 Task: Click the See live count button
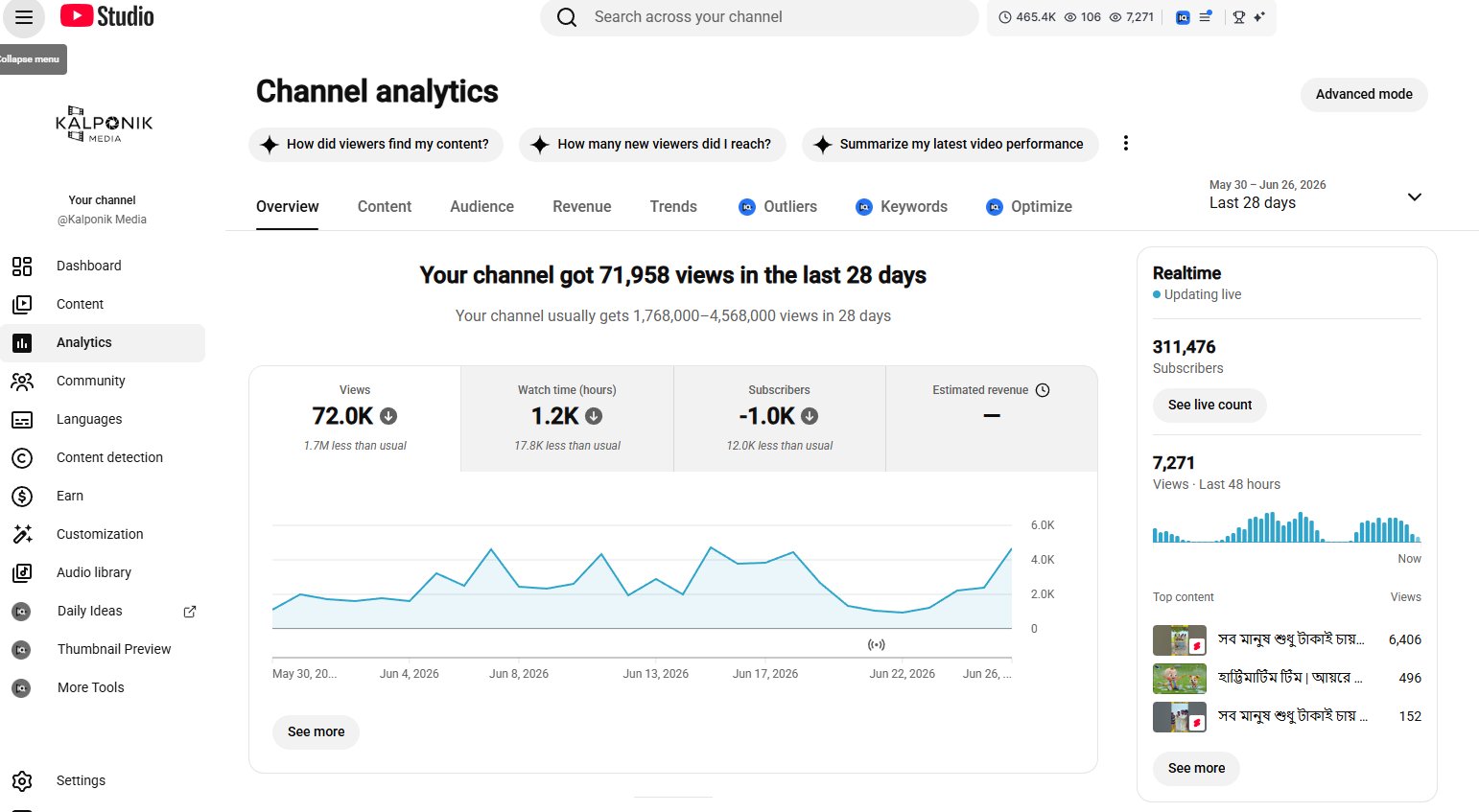(1209, 405)
